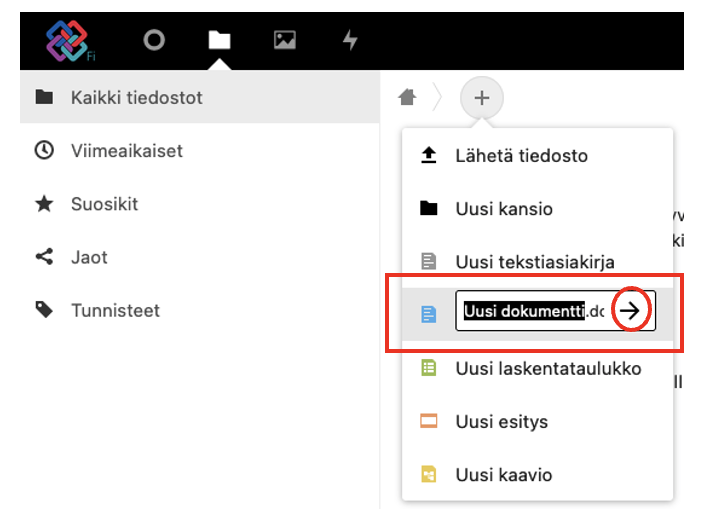Image resolution: width=705 pixels, height=518 pixels.
Task: Confirm new document name with arrow button
Action: pos(630,313)
